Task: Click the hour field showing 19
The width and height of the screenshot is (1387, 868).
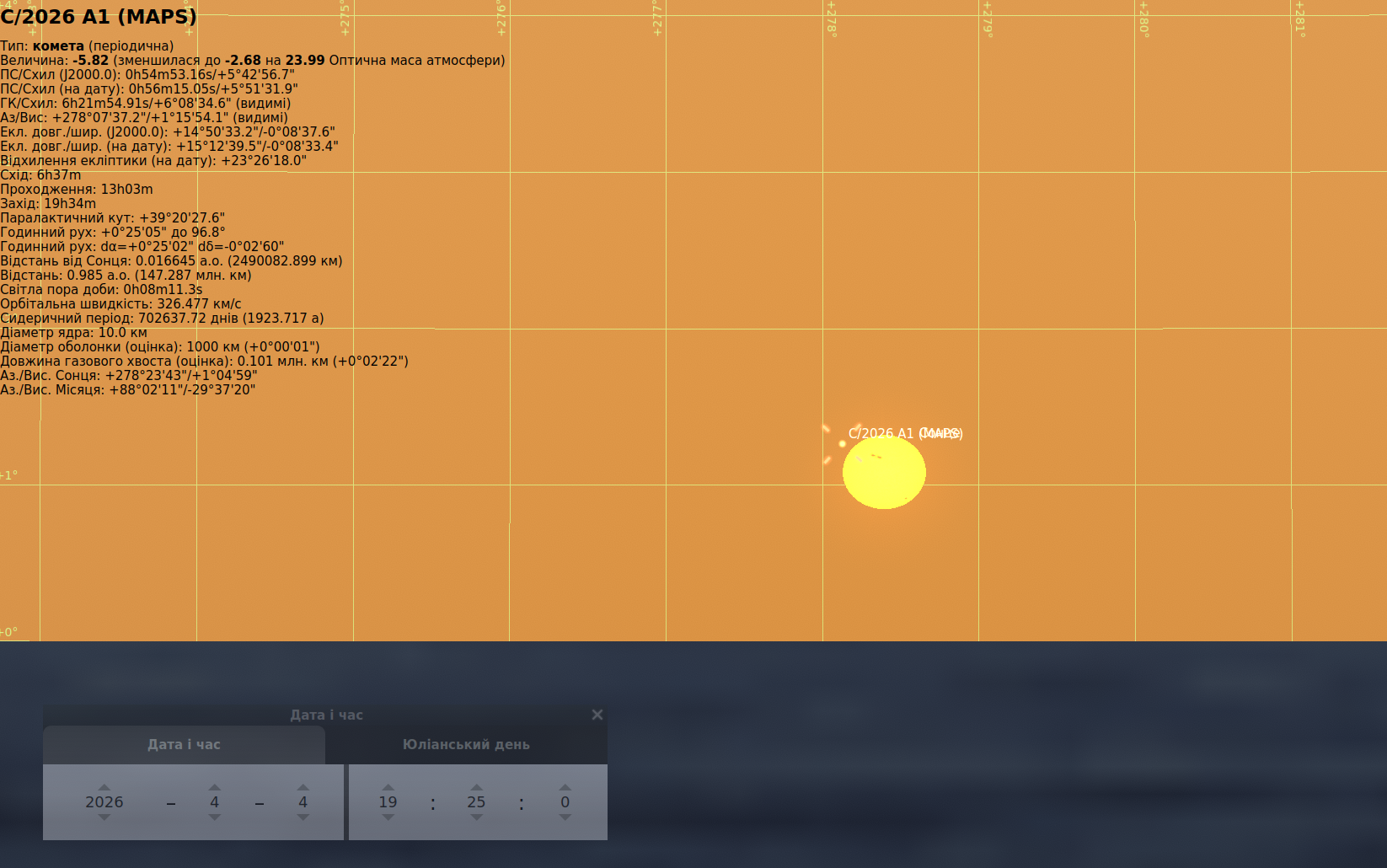Action: click(x=388, y=802)
